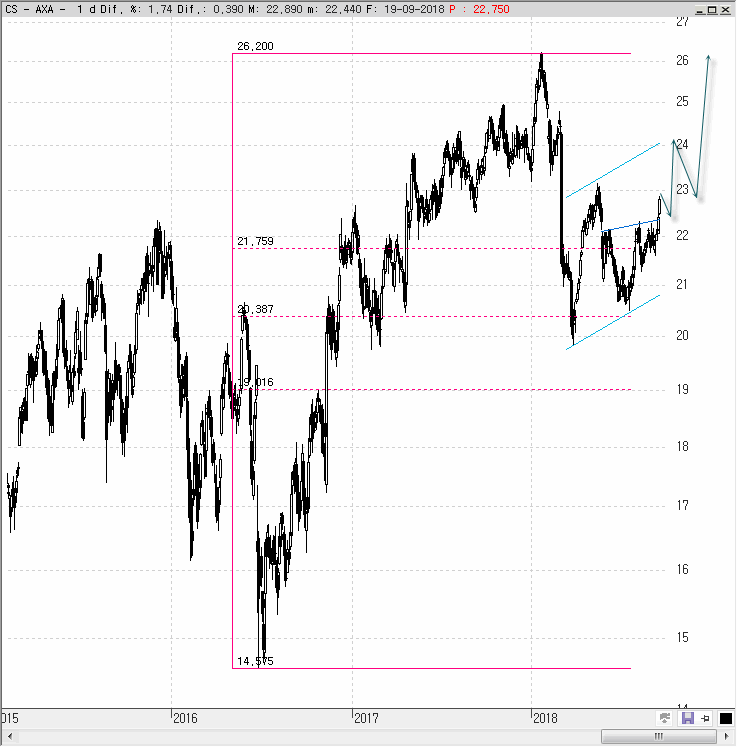Screen dimensions: 737x747
Task: Click the 14,575 bottom level label
Action: point(255,661)
